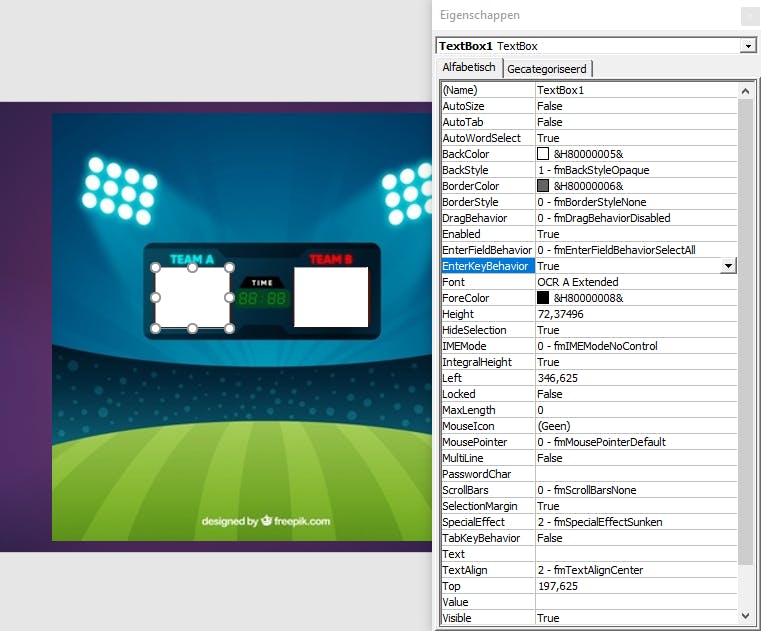Select the PasswordChar property
The image size is (761, 631).
[488, 475]
